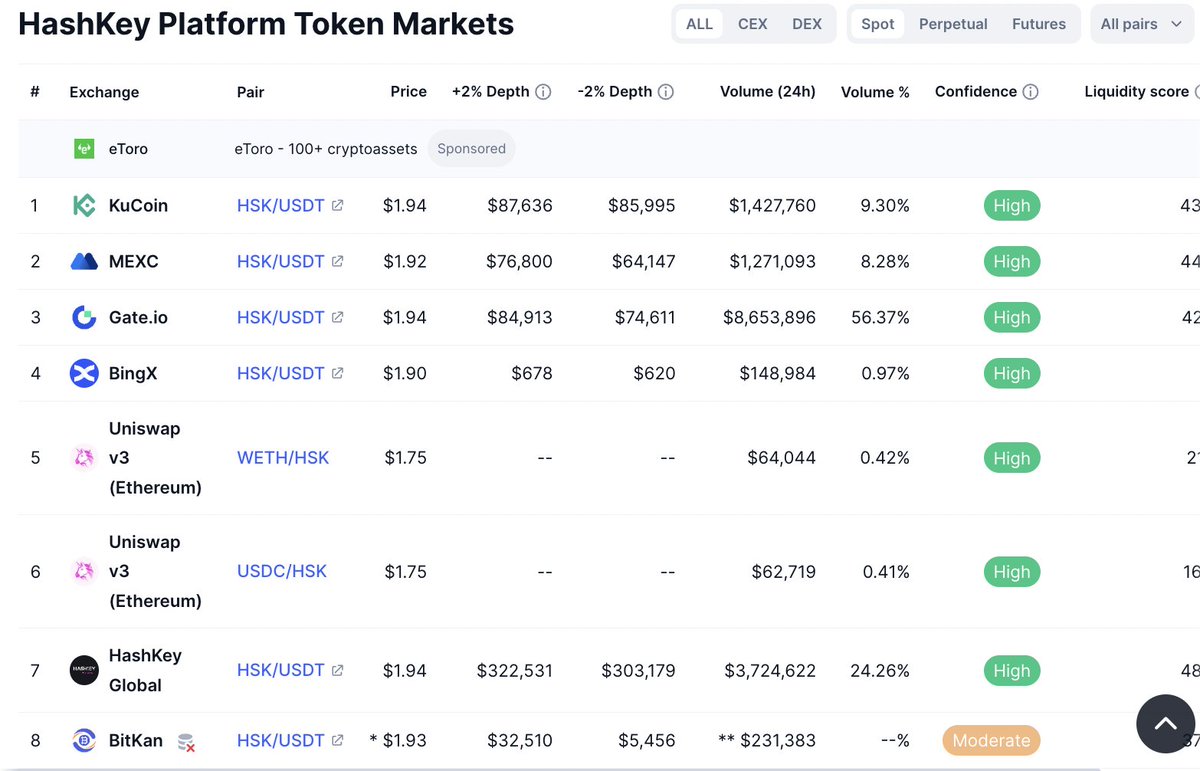Click external link icon in BingX row
1200x771 pixels.
[x=338, y=373]
